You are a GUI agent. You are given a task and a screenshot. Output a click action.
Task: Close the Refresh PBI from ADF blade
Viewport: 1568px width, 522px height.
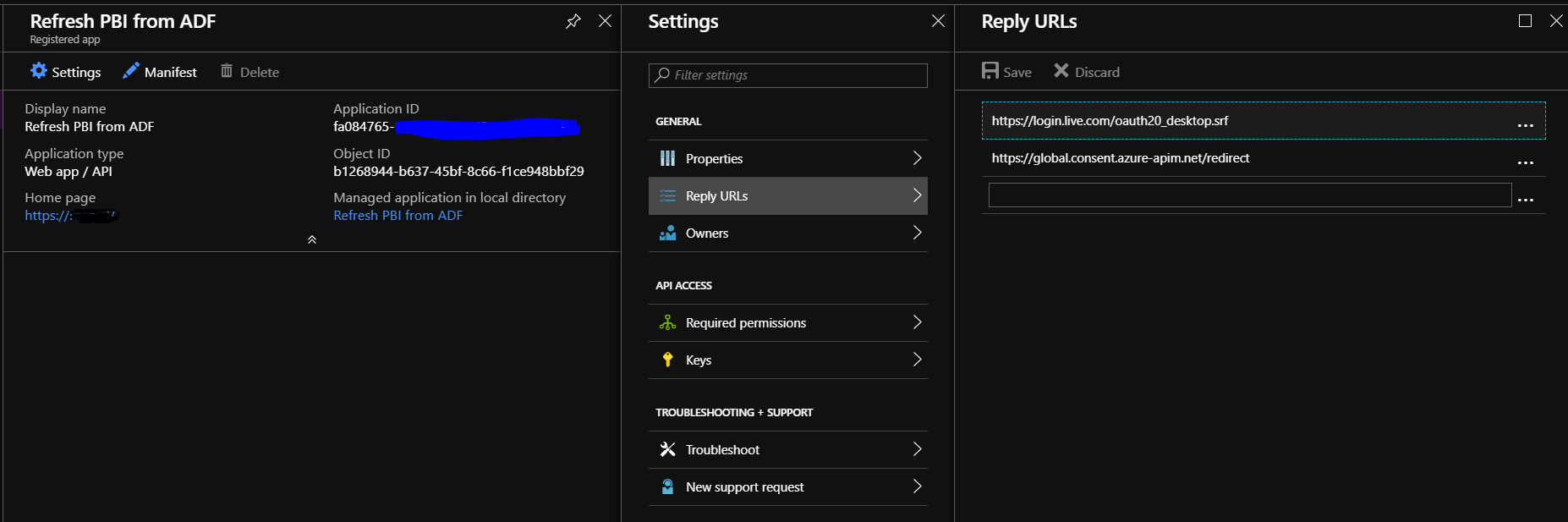[x=605, y=21]
